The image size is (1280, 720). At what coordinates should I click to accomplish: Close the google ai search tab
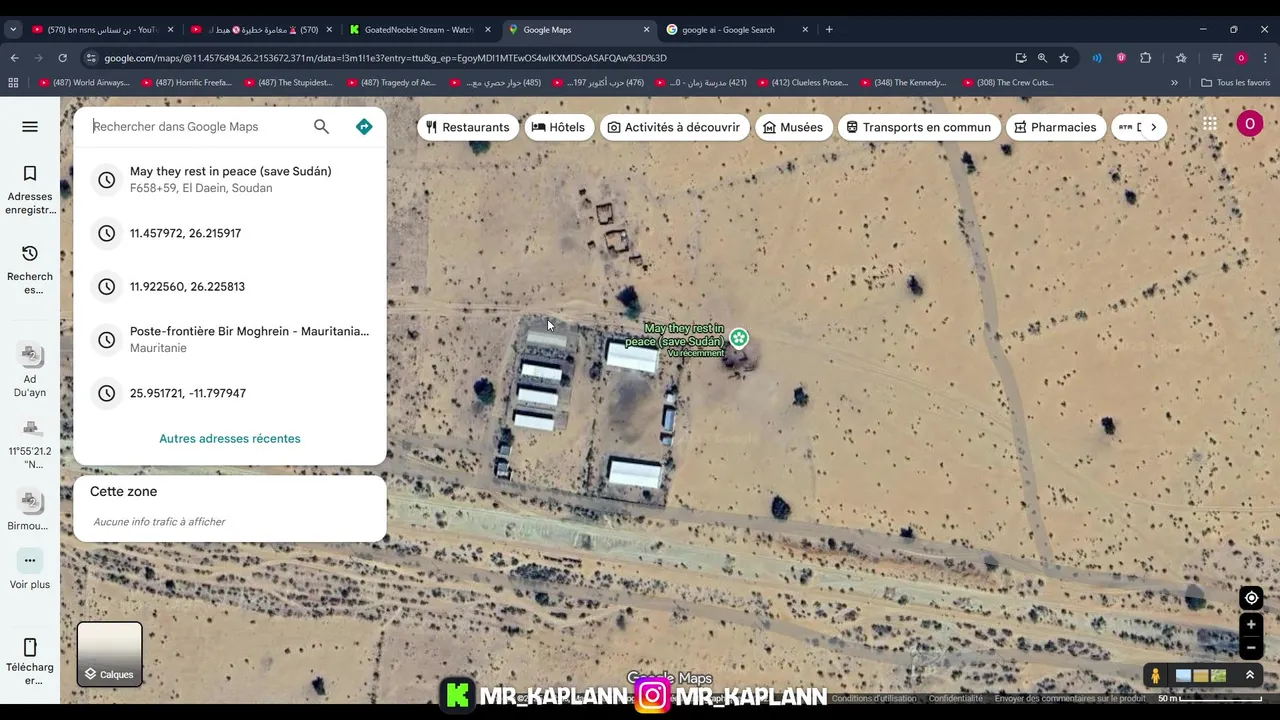pos(805,30)
